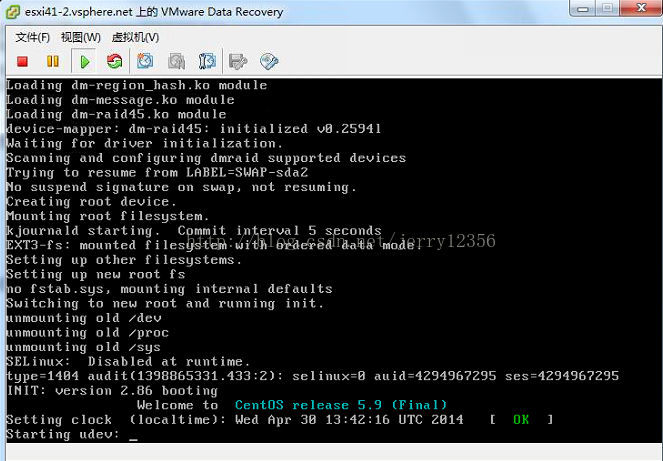Click the 'INIT: version 2.86 booting' line
663x461 pixels.
[x=112, y=390]
